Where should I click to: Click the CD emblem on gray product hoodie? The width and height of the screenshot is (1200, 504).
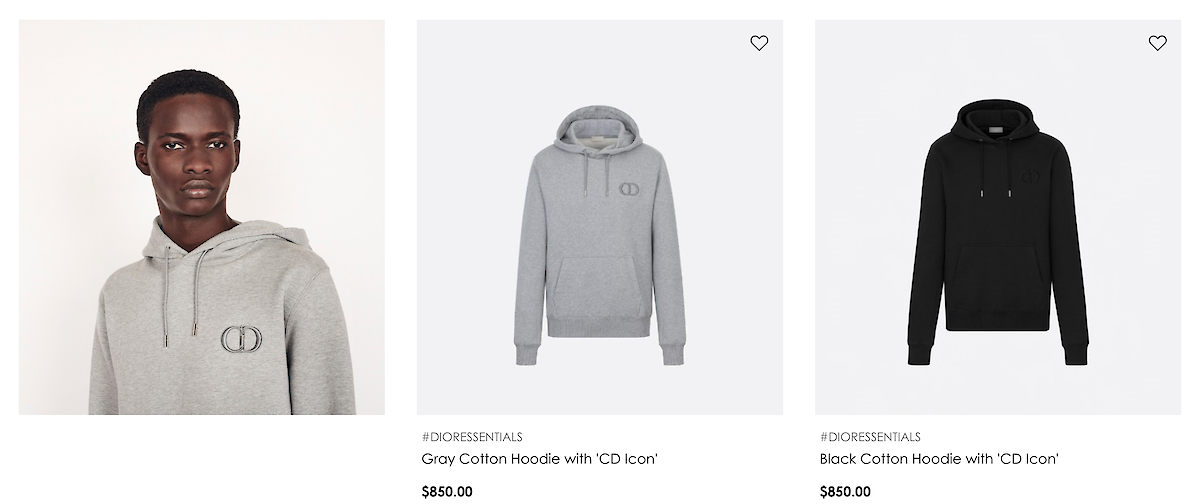coord(631,189)
